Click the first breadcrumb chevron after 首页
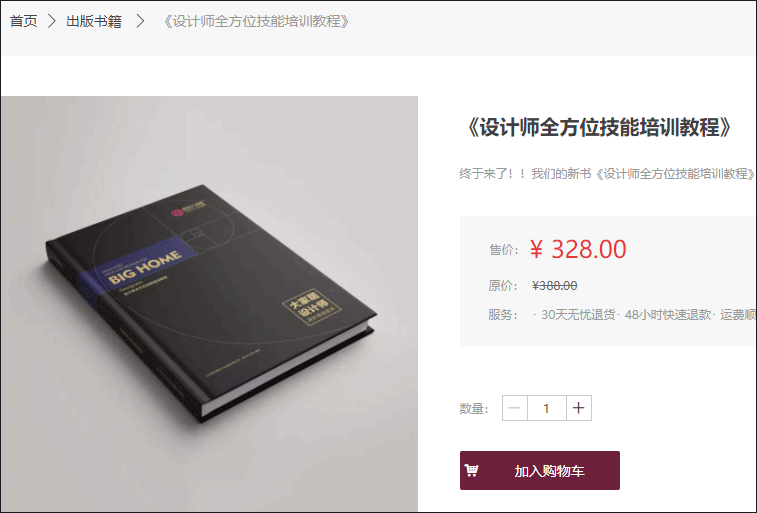 point(52,21)
